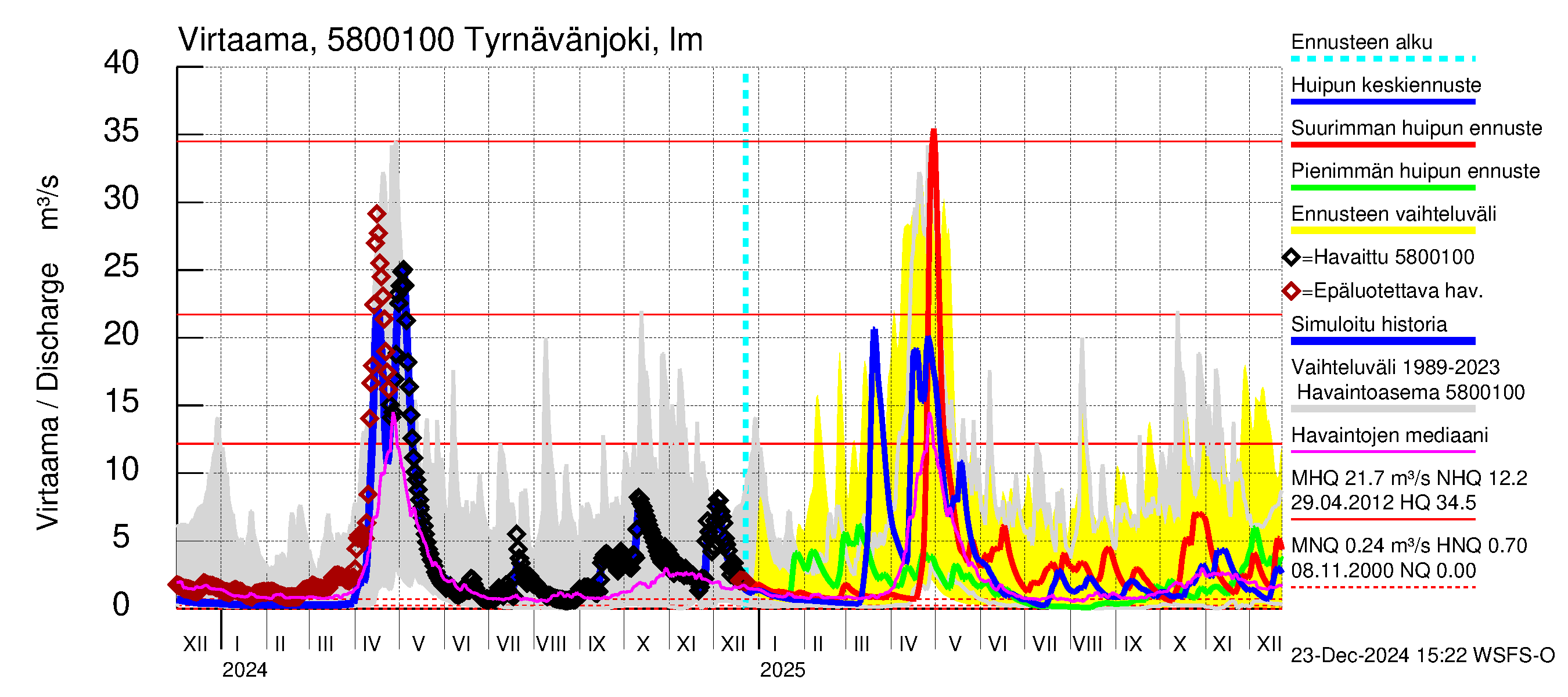
Task: Click the green 'Pienimmän huipun ennuste' legend line
Action: 1382,188
